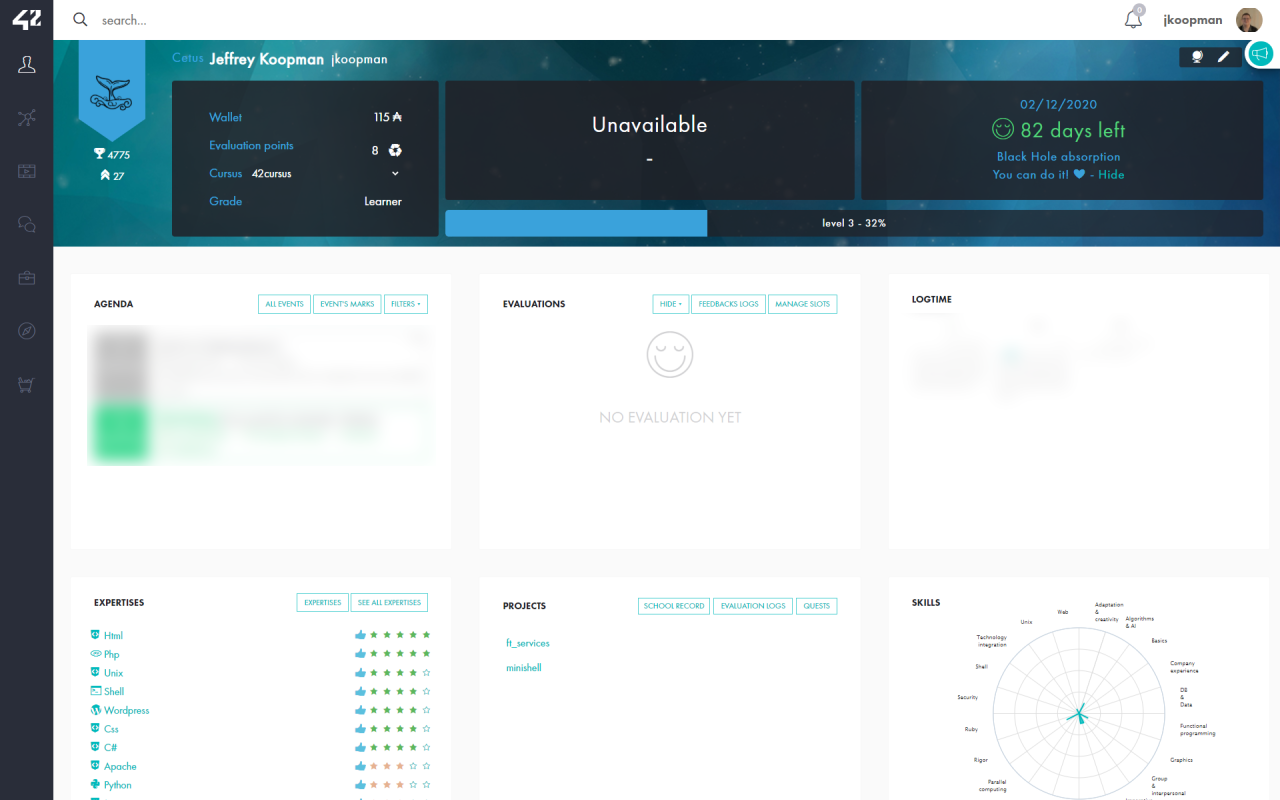Open the compass icon in sidebar

click(27, 331)
